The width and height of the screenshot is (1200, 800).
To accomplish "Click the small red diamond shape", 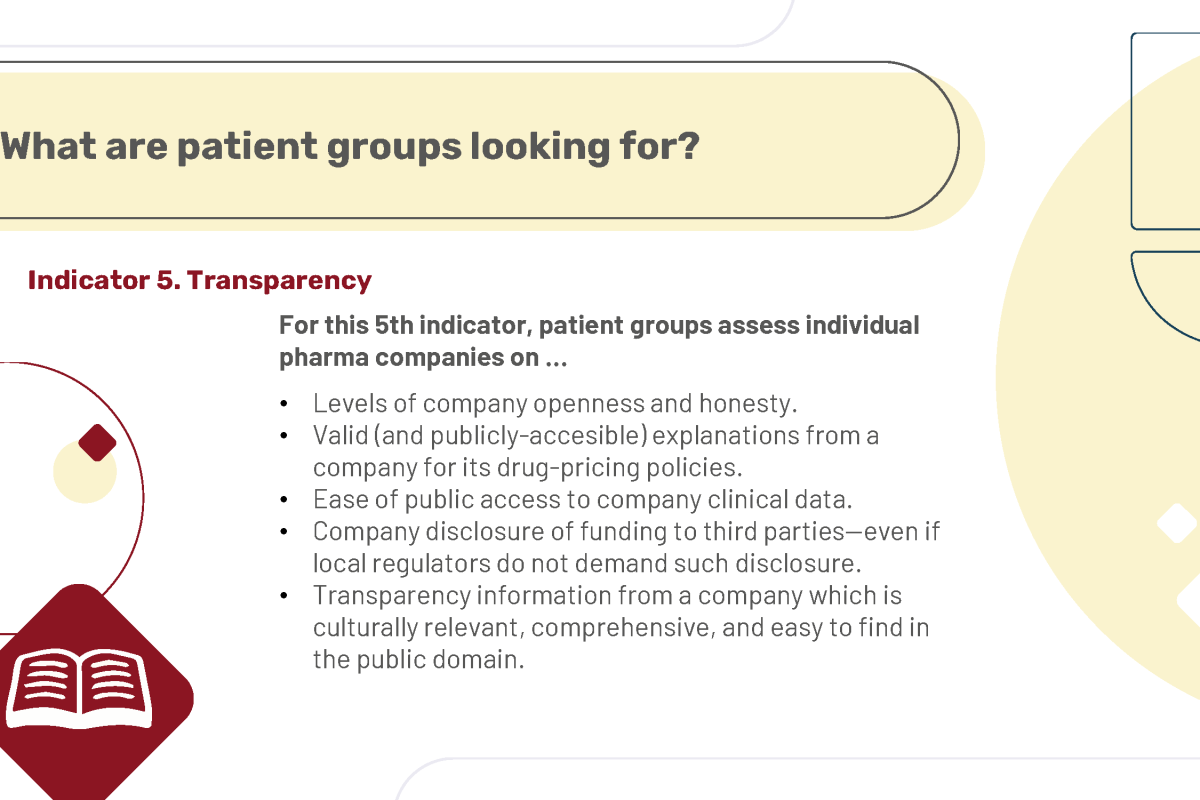I will point(97,442).
